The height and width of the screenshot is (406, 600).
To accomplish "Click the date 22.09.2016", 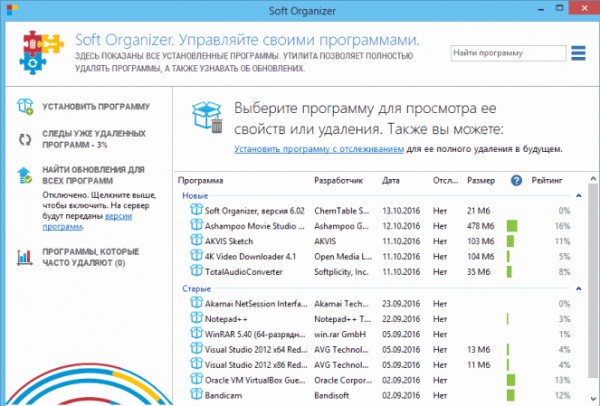I will click(x=401, y=319).
